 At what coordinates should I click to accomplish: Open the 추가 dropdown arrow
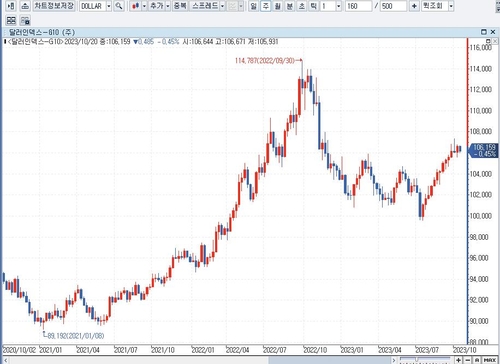coord(168,6)
